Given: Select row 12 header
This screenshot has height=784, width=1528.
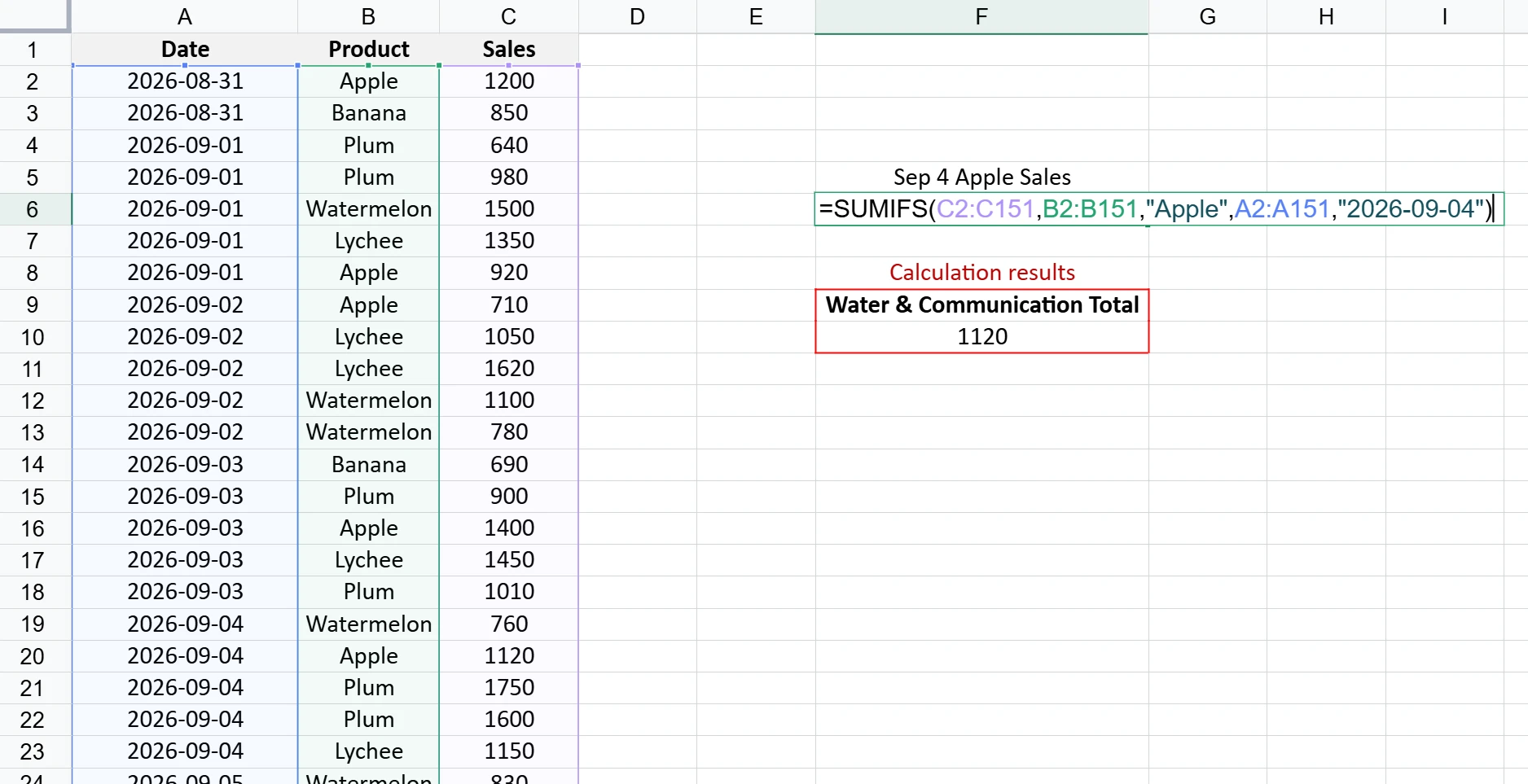Looking at the screenshot, I should (33, 401).
